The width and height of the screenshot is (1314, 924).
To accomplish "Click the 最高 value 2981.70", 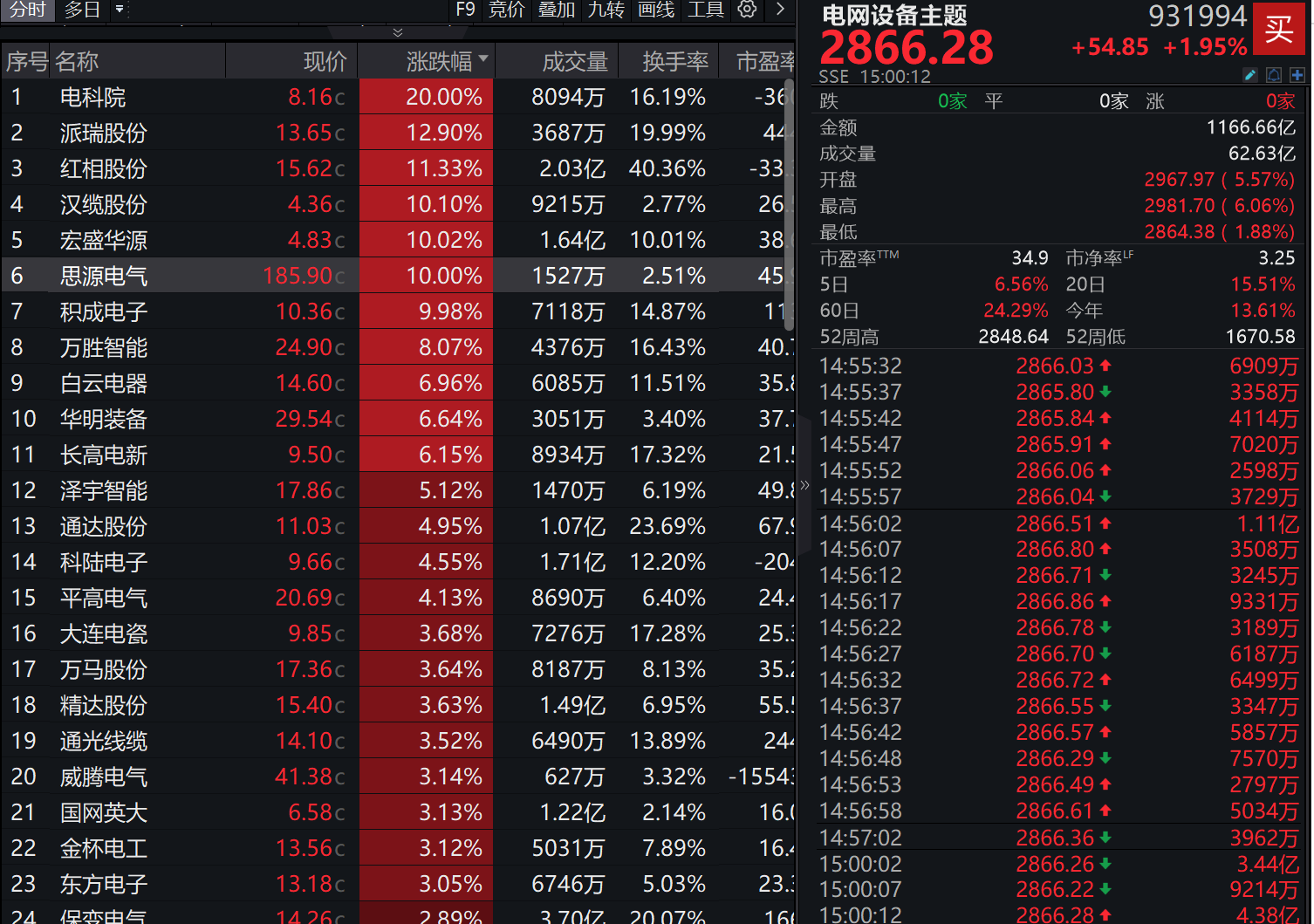I will [1179, 206].
